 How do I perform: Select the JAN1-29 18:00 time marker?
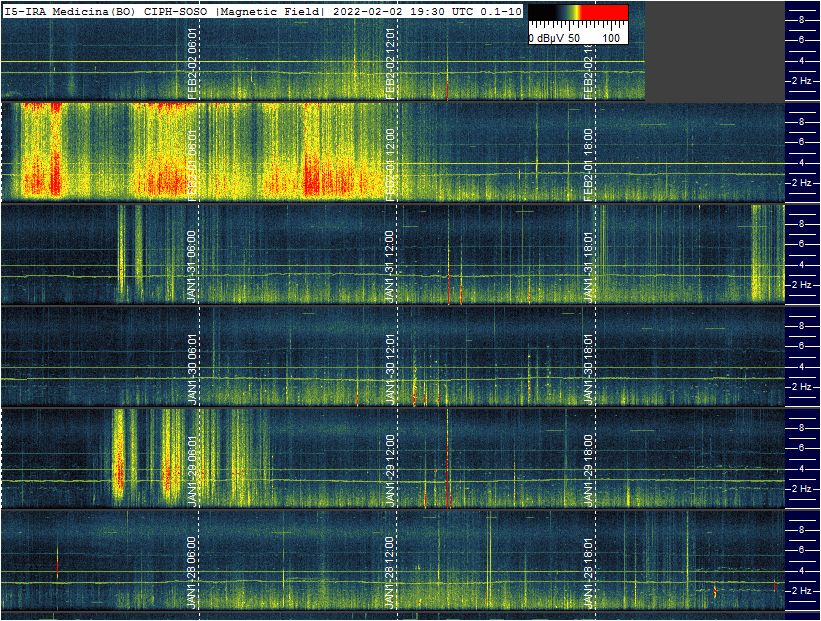point(590,472)
